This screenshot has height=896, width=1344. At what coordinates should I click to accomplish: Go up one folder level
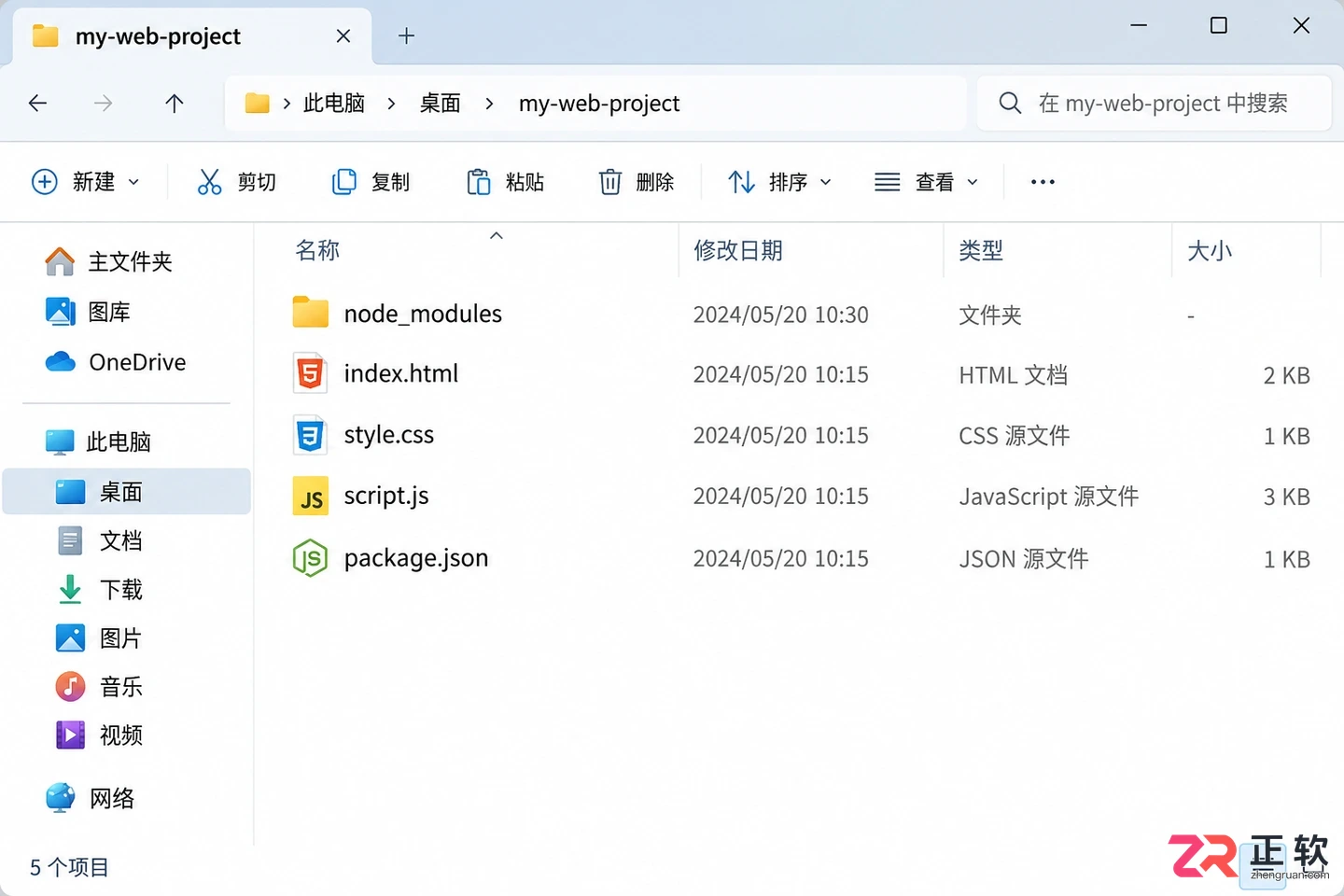click(x=175, y=104)
